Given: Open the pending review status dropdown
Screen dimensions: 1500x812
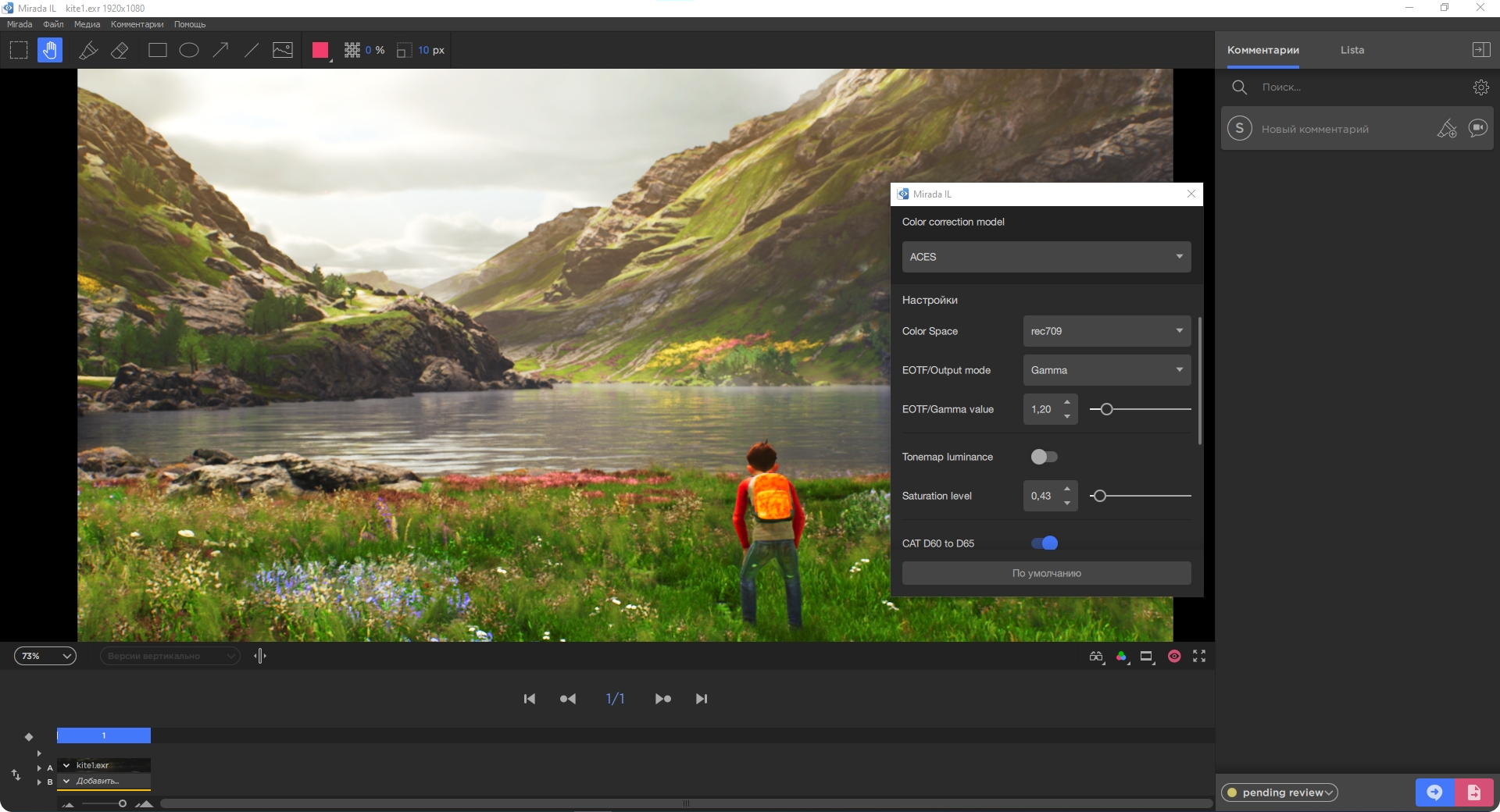Looking at the screenshot, I should click(x=1280, y=792).
